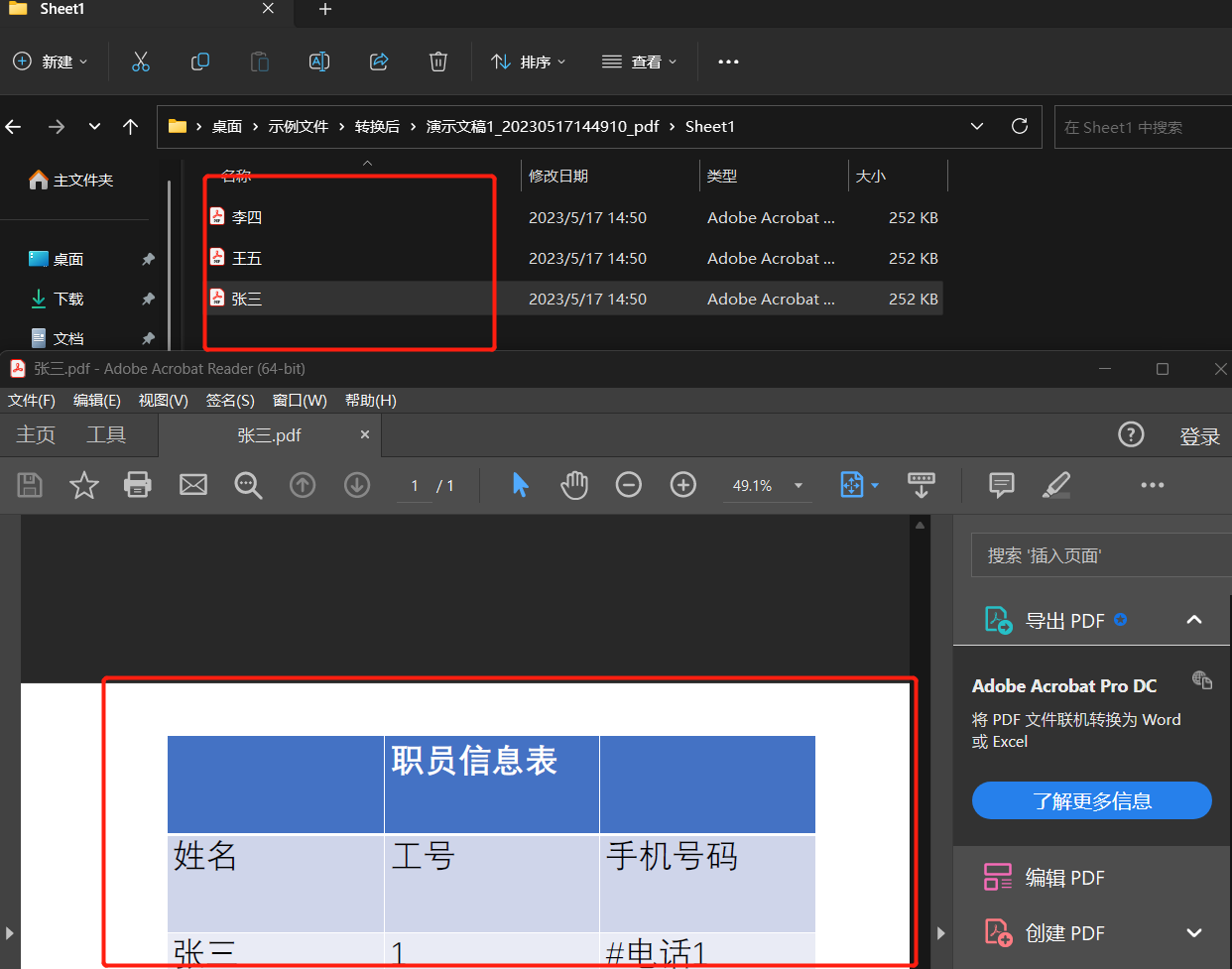
Task: Click the 搜索 '插入页面' search field
Action: pos(1099,555)
